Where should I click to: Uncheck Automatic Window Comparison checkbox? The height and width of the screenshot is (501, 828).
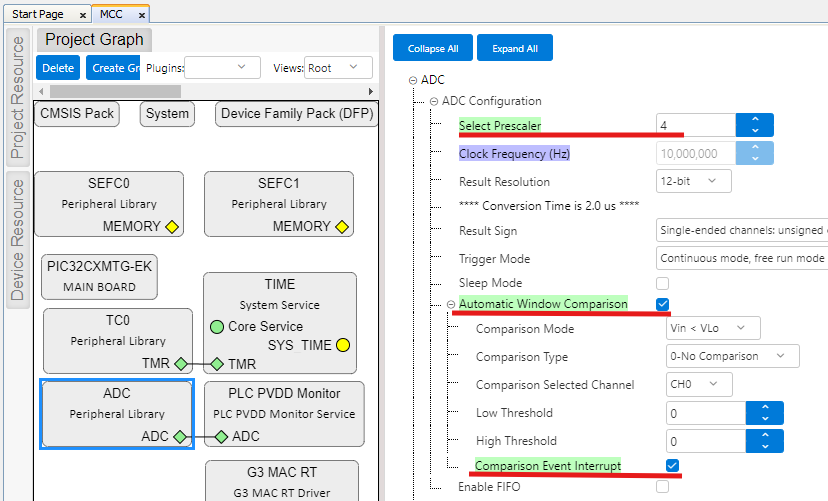tap(662, 304)
